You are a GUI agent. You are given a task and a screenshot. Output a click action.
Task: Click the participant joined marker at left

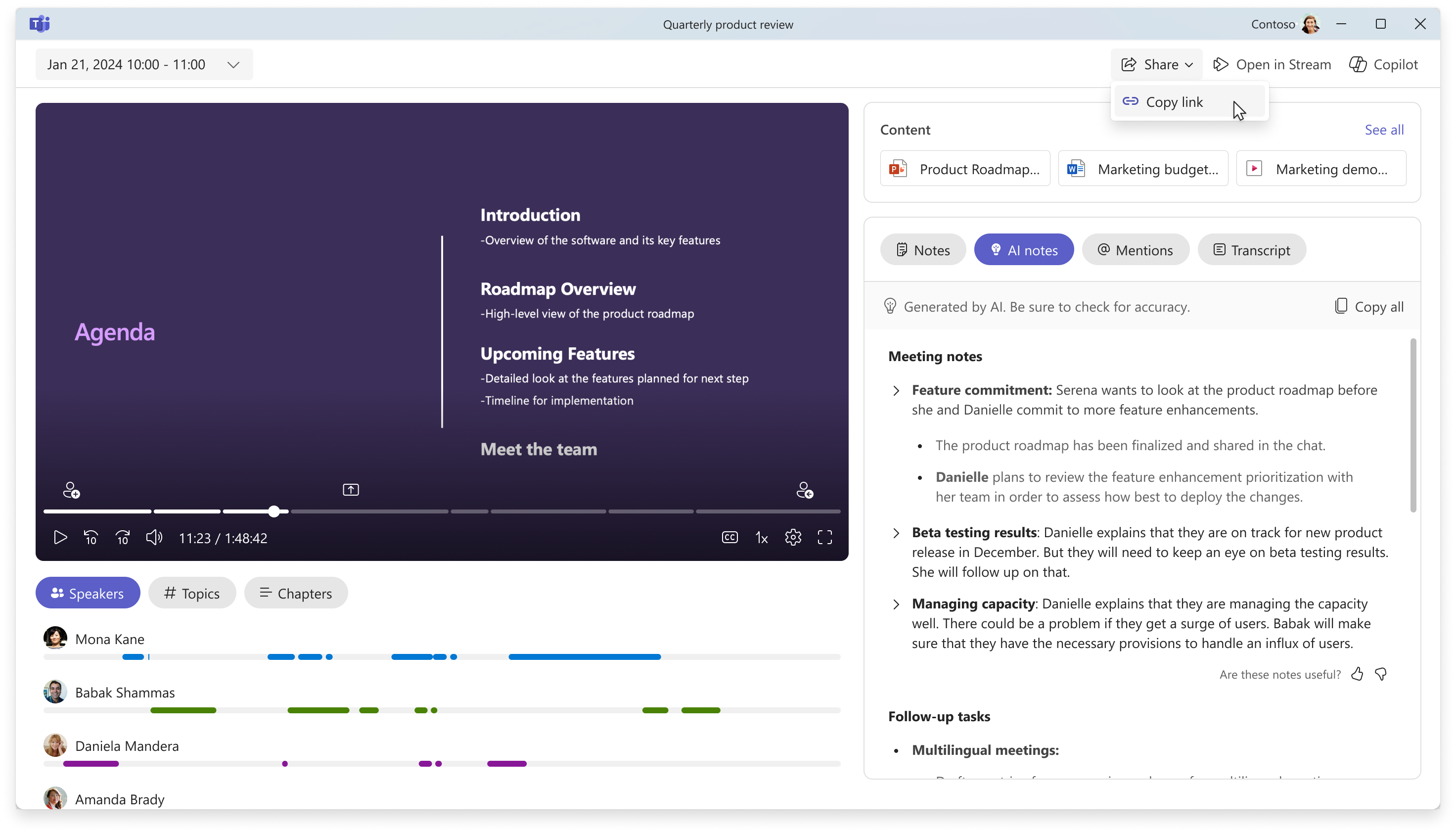pyautogui.click(x=71, y=490)
